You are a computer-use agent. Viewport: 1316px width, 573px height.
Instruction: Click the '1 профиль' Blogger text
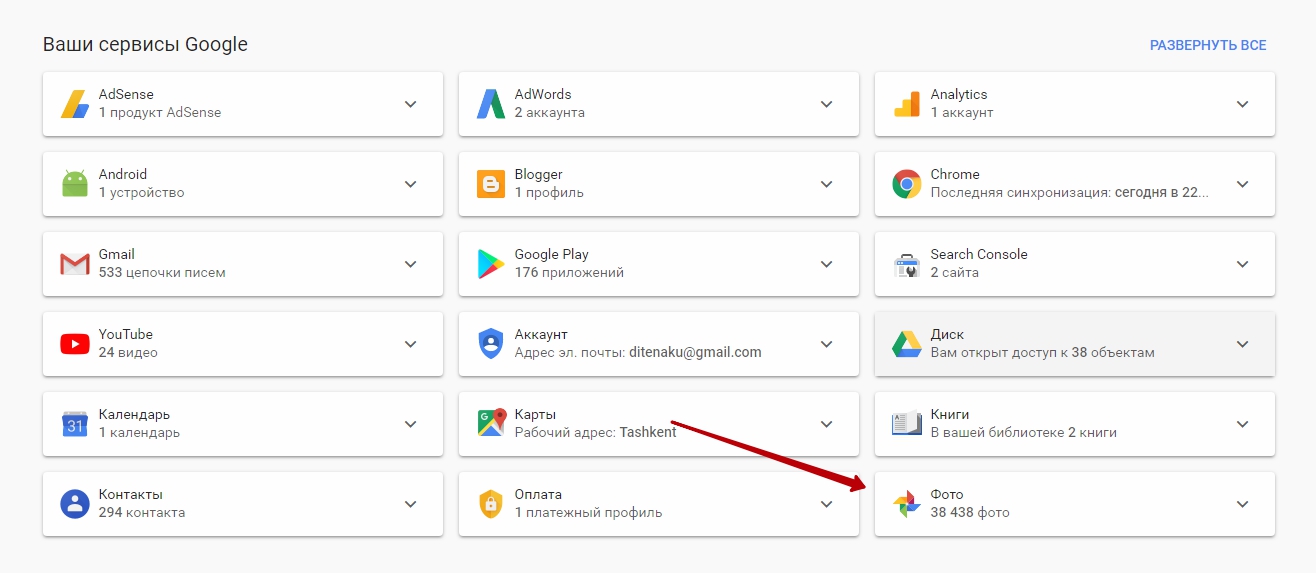(x=549, y=193)
